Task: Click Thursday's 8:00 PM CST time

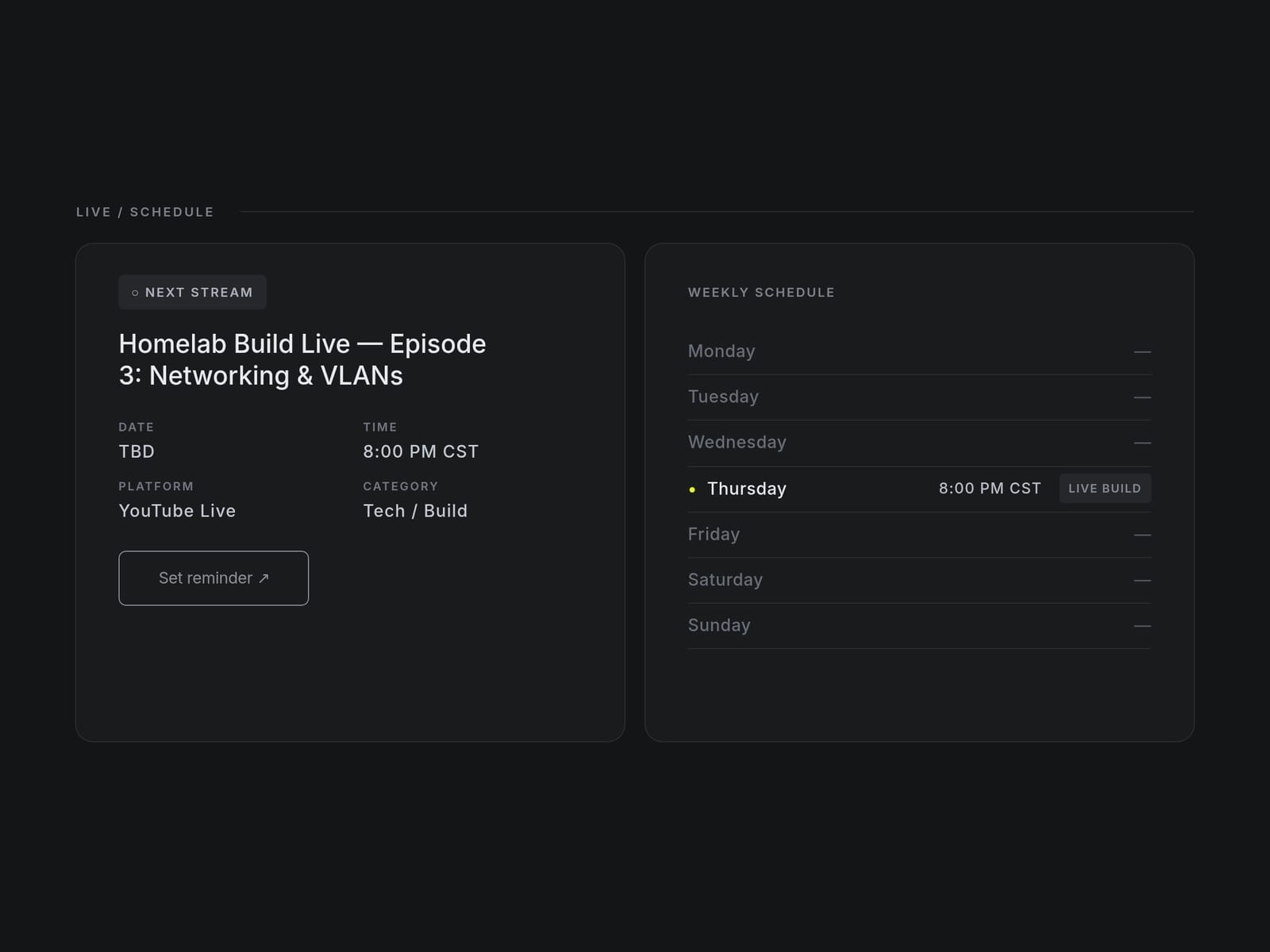Action: point(990,489)
